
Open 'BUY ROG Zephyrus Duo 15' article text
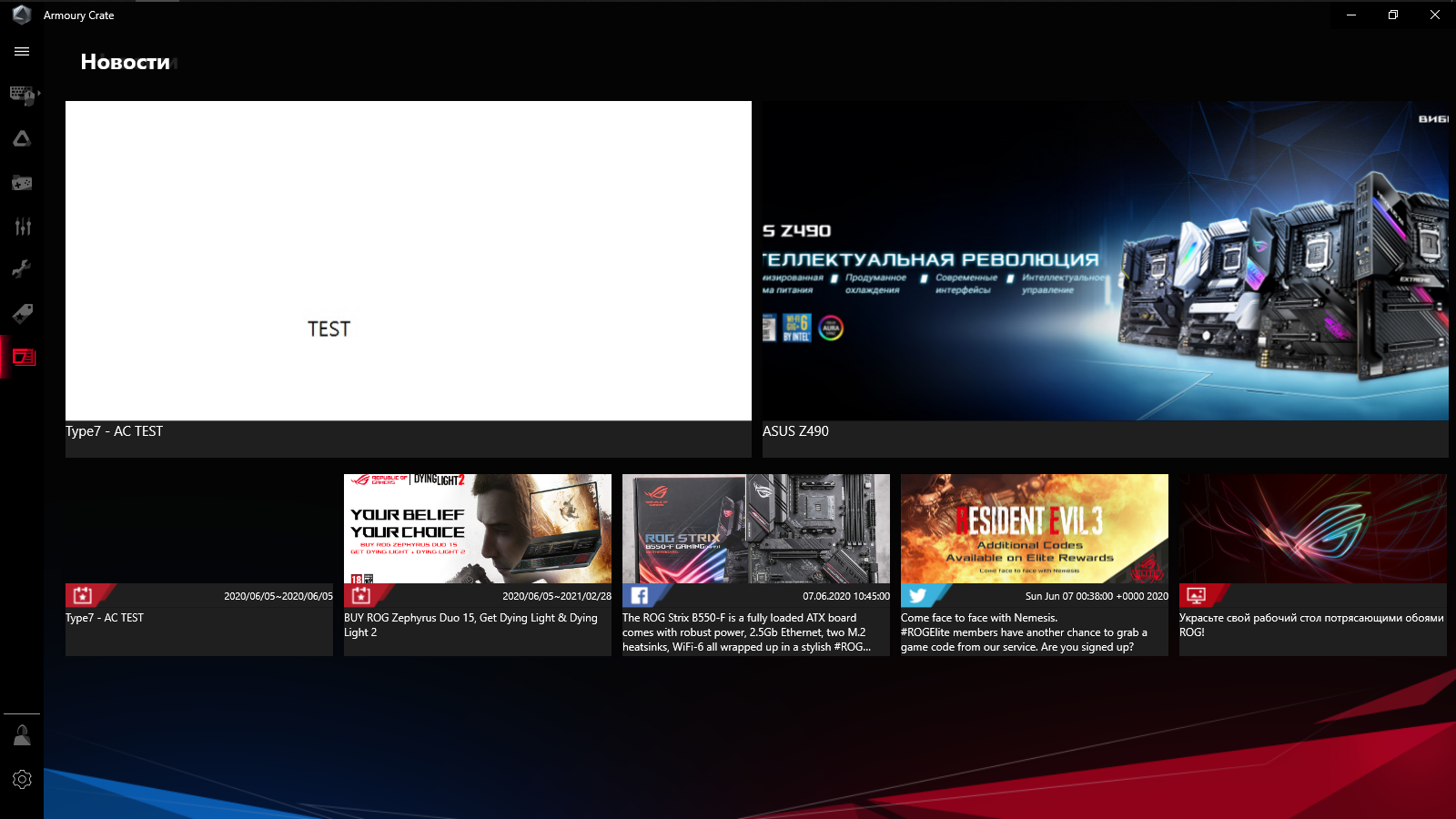click(470, 625)
